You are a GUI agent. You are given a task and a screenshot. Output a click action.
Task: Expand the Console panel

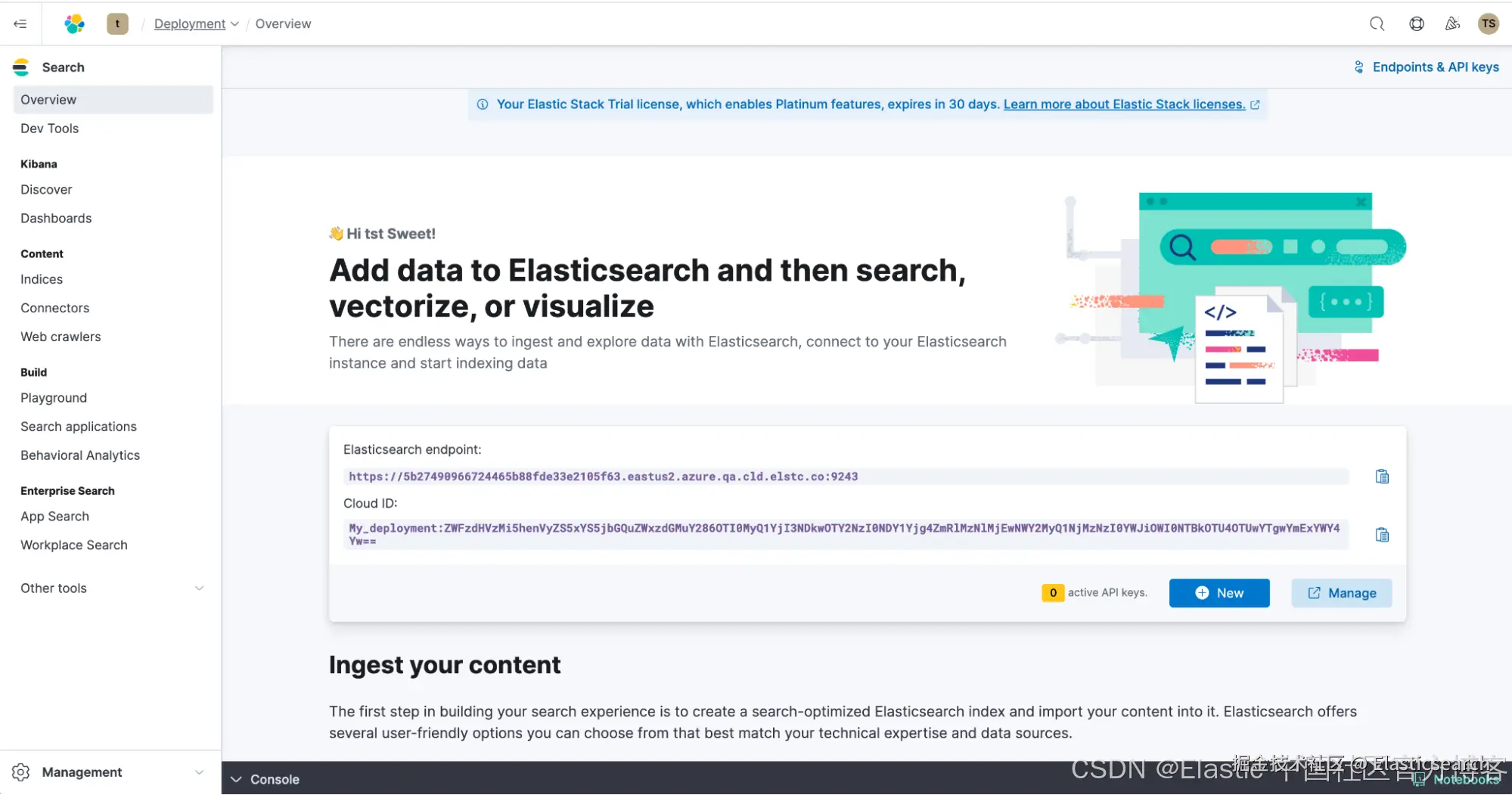tap(265, 779)
